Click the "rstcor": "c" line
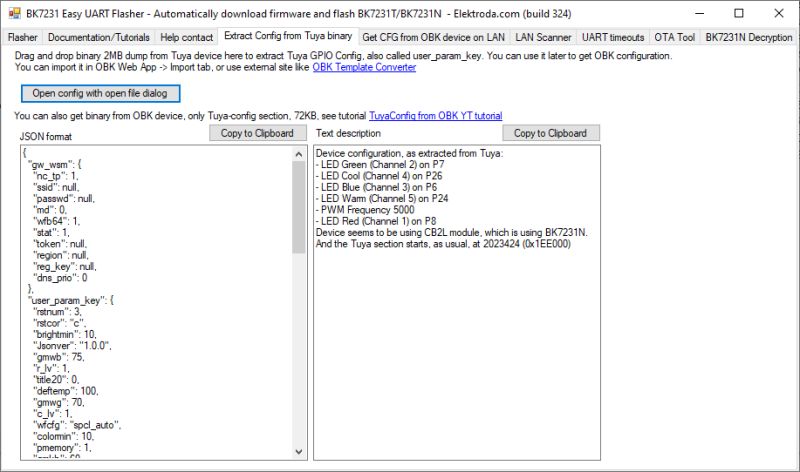 (x=60, y=324)
